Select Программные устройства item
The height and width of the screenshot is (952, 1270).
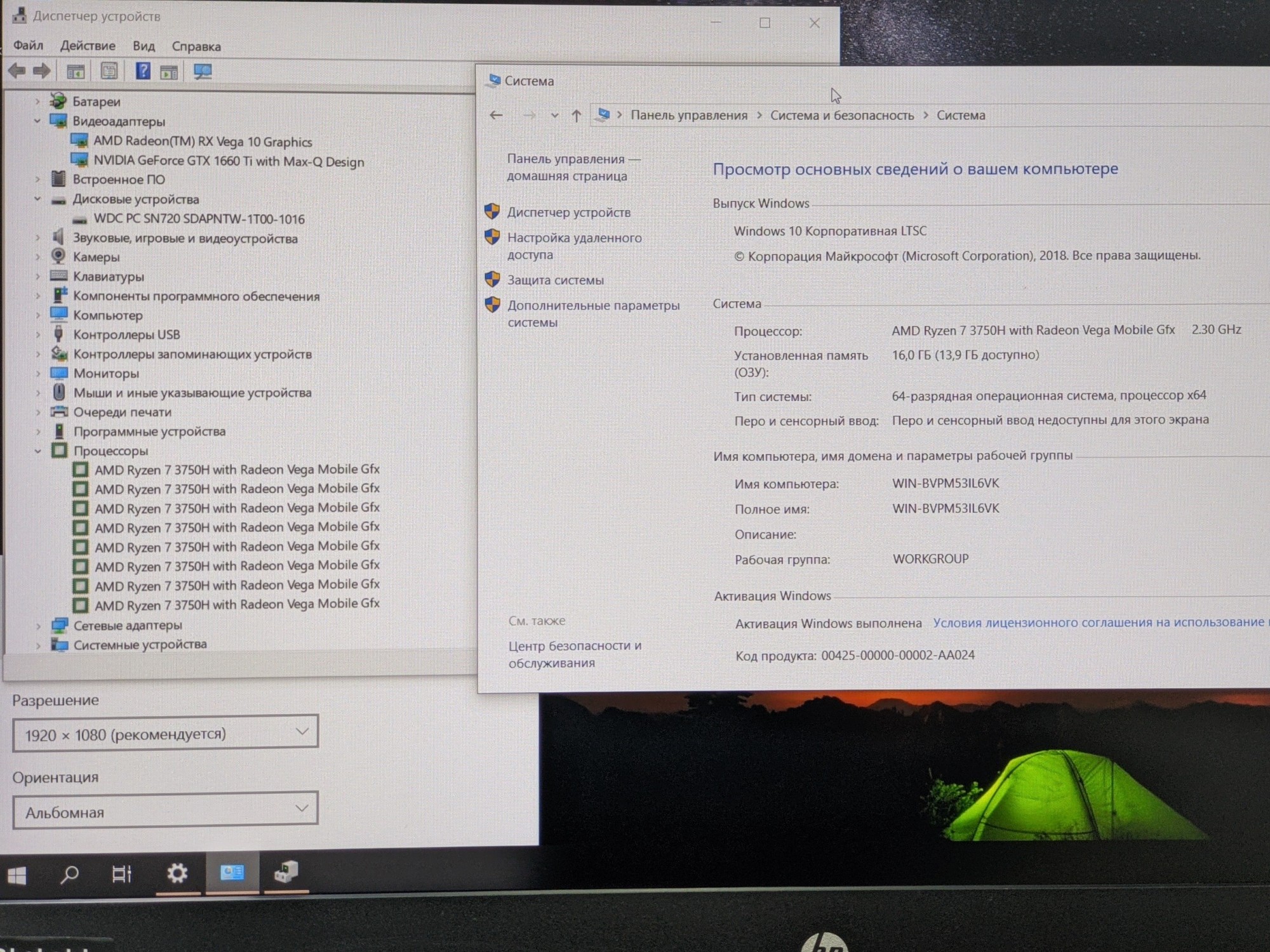pos(149,432)
